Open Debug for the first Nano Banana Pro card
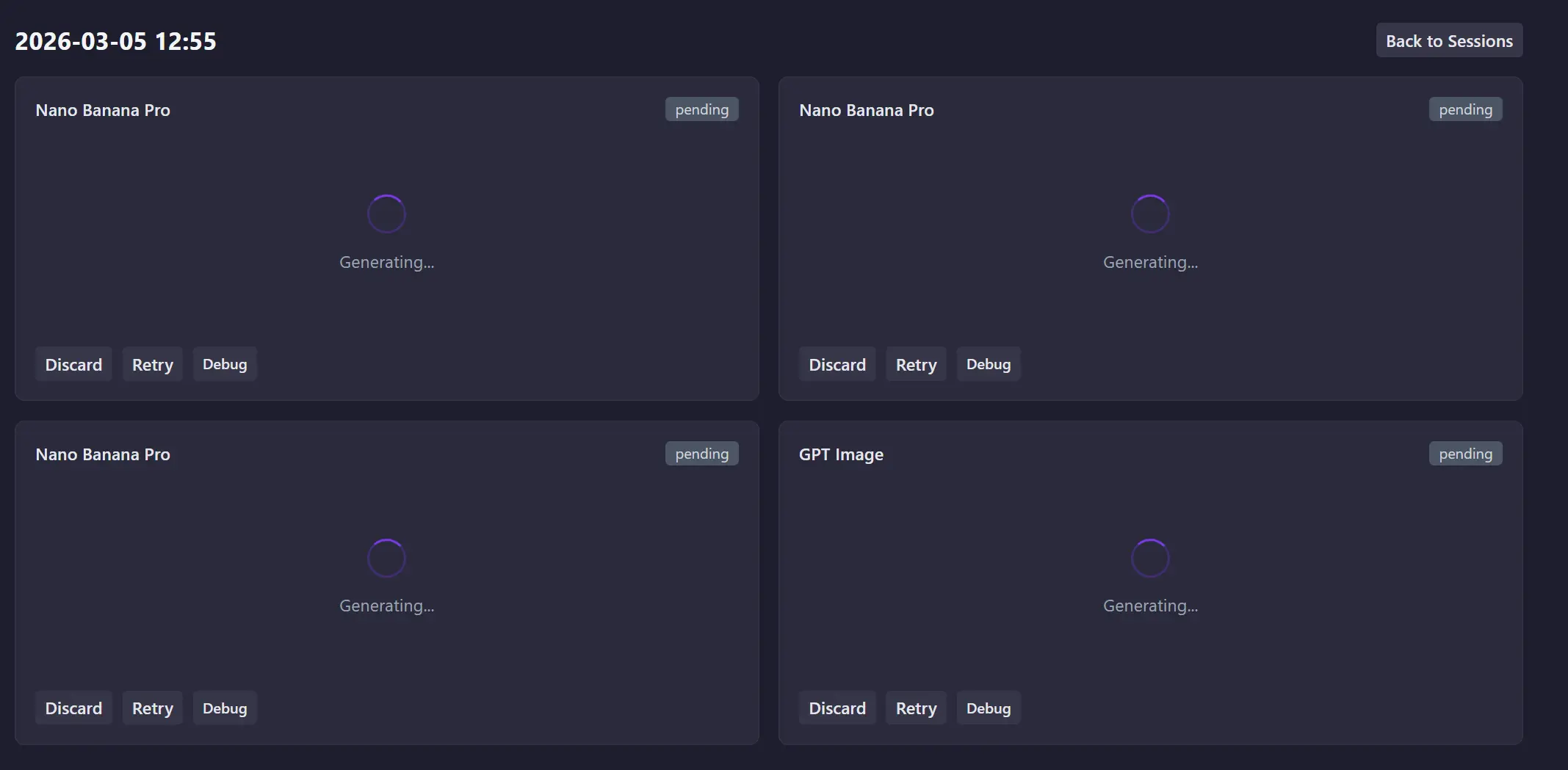Image resolution: width=1568 pixels, height=770 pixels. point(224,365)
